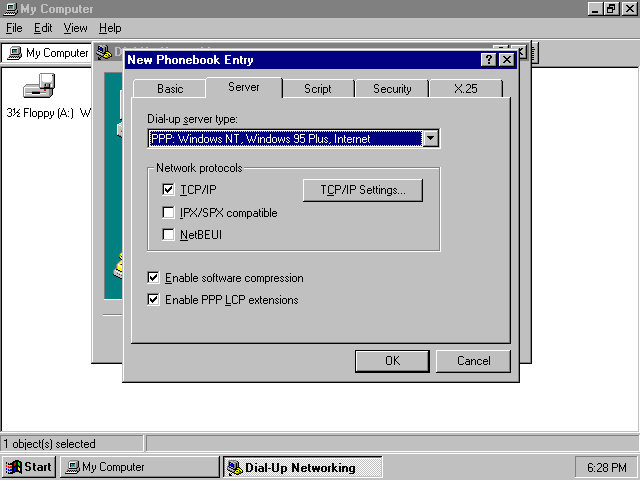The height and width of the screenshot is (480, 640).
Task: Confirm the phonebook entry with OK
Action: coord(392,361)
